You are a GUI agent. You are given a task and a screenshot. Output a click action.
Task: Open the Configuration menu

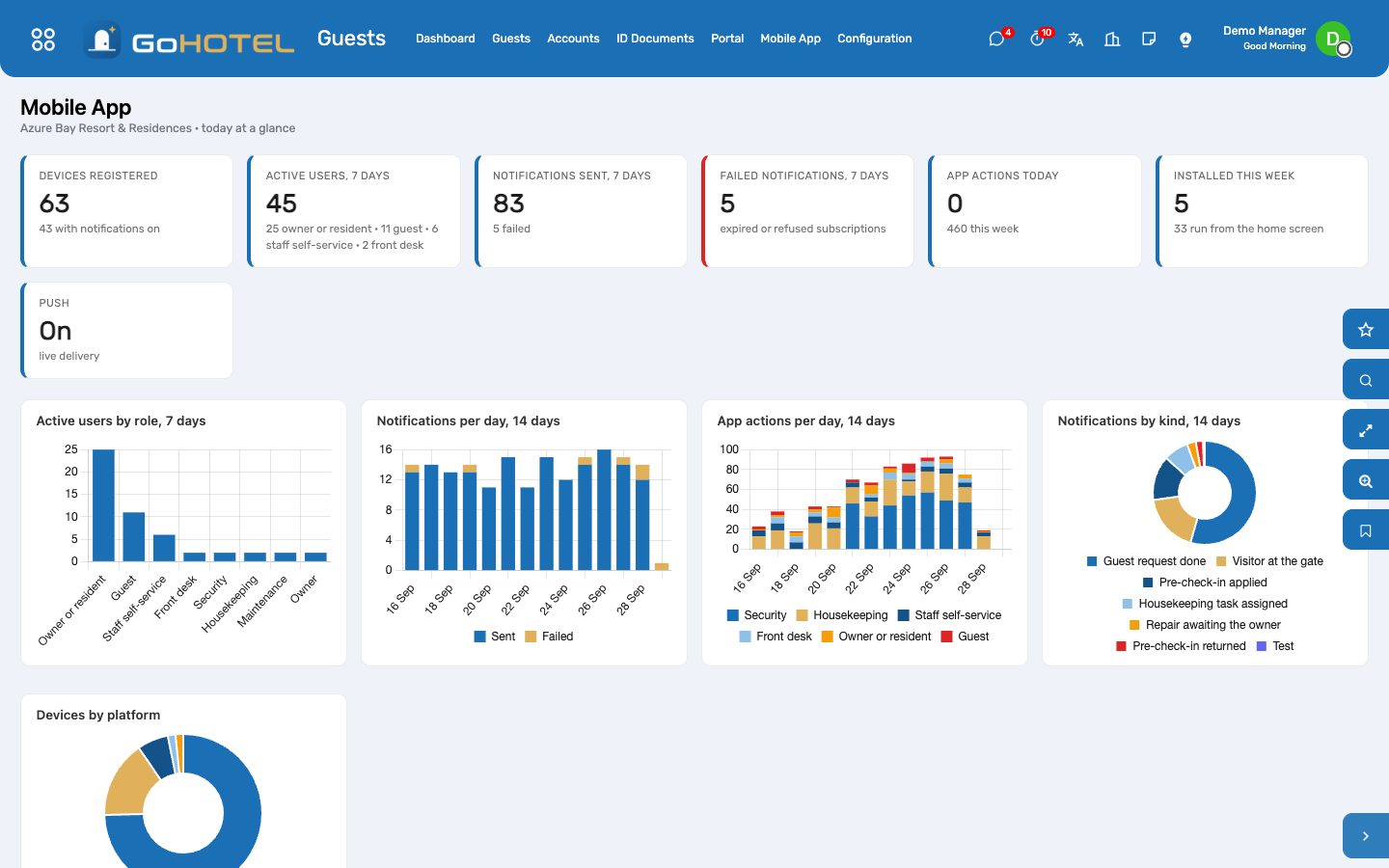[x=874, y=39]
